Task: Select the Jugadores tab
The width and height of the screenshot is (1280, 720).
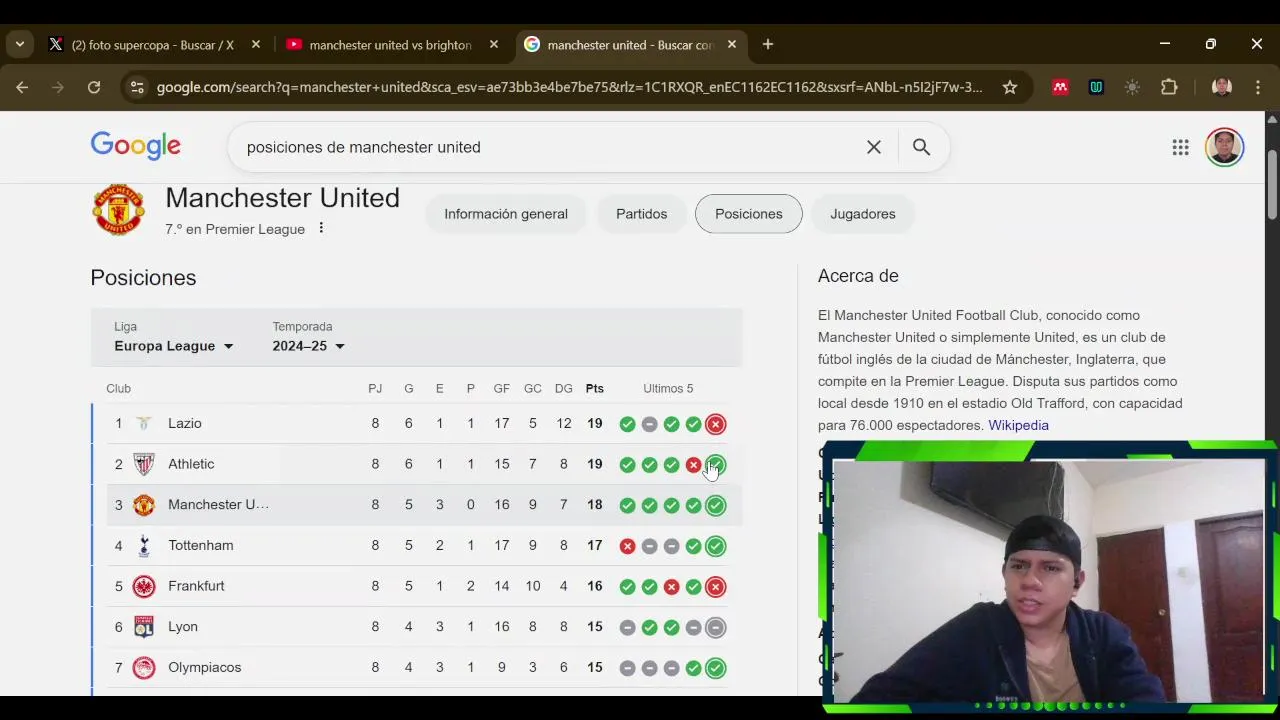Action: 863,214
